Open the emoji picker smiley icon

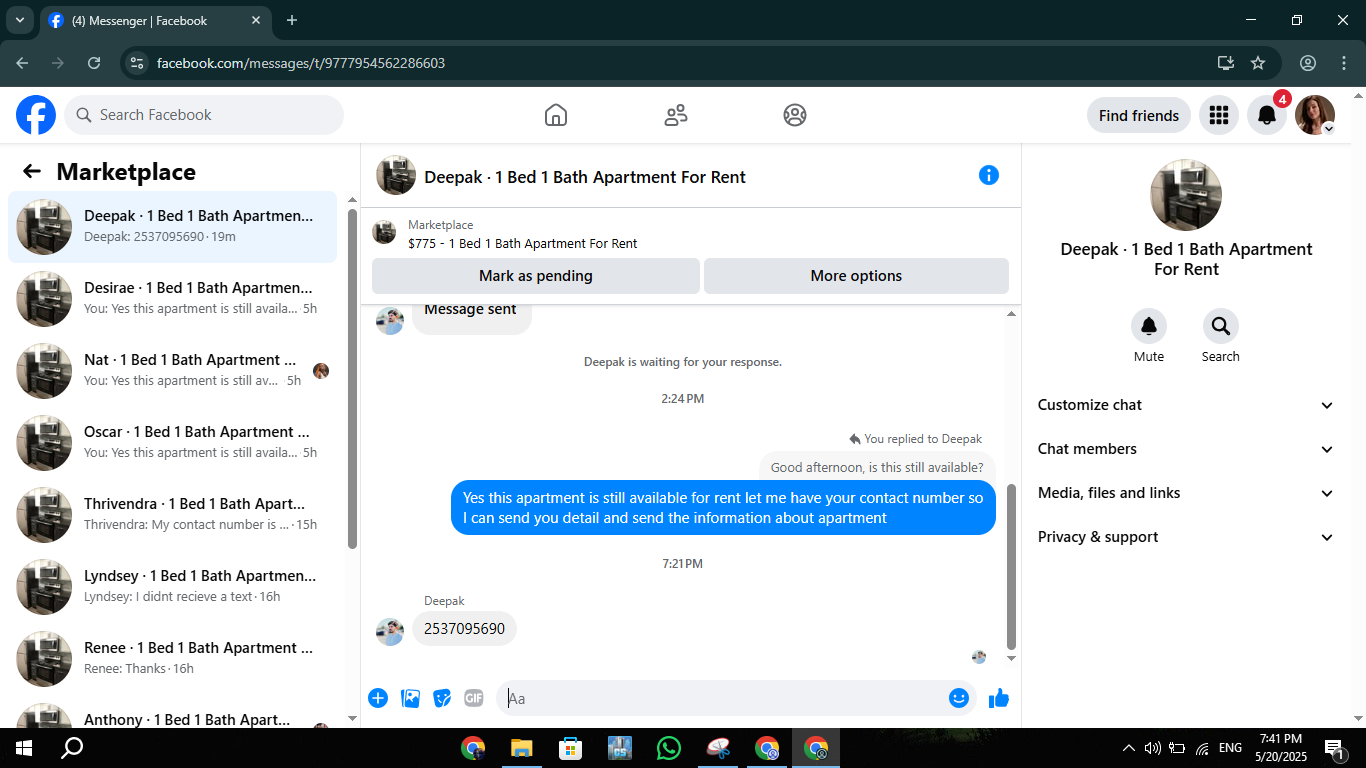tap(959, 698)
